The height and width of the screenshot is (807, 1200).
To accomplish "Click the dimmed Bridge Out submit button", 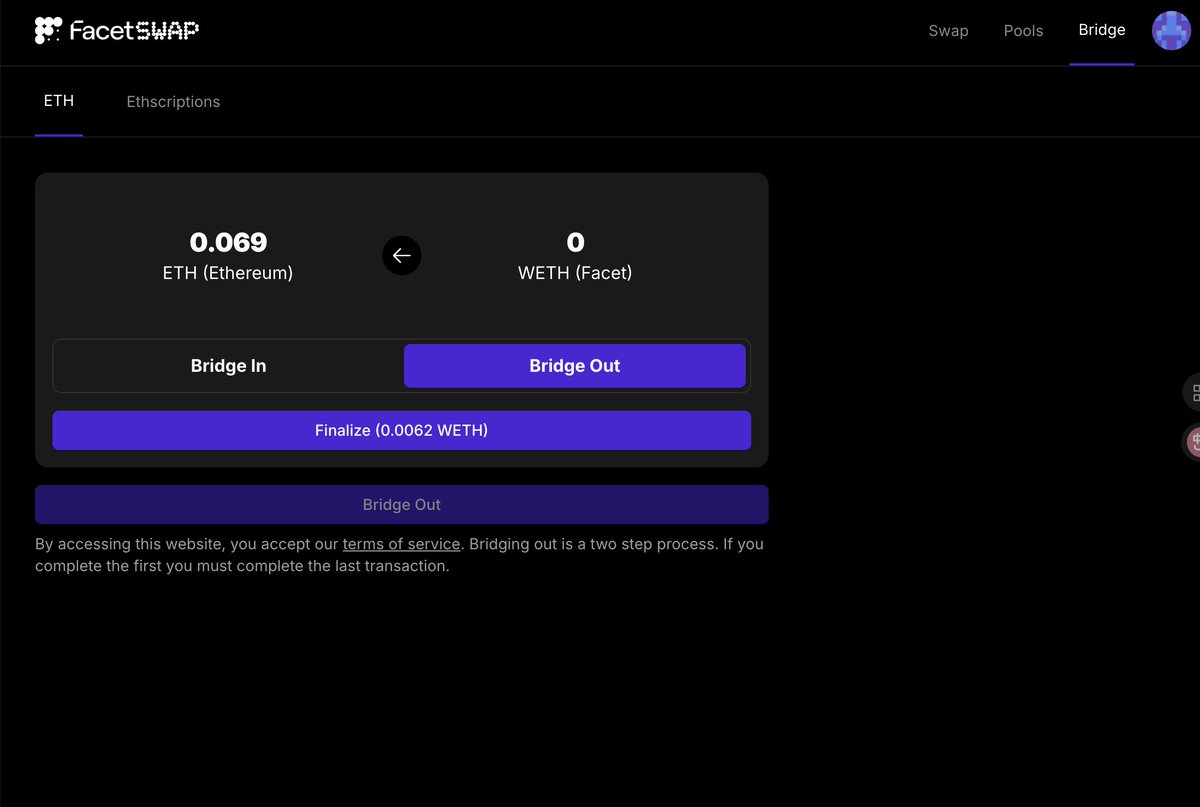I will tap(402, 505).
